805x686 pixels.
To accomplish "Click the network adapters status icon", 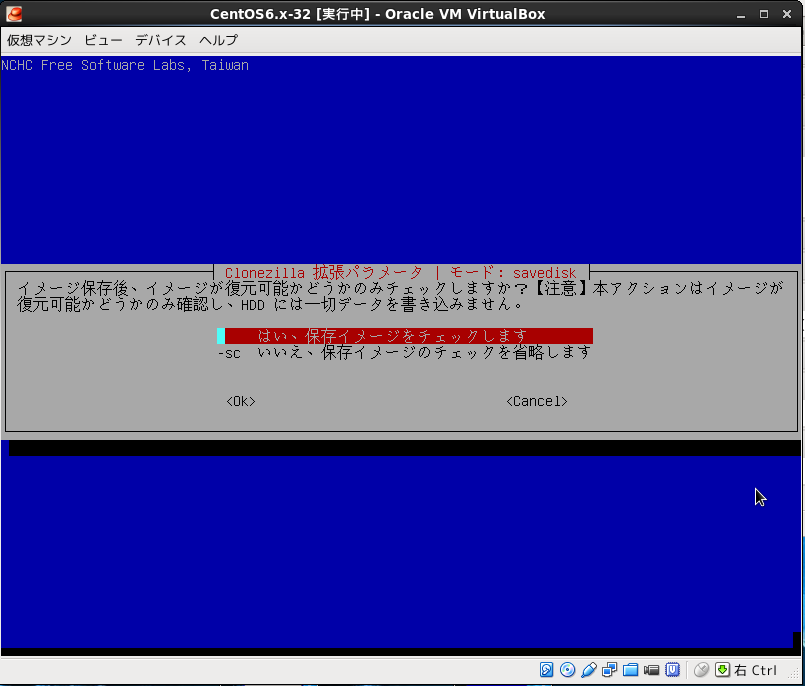I will (x=610, y=670).
